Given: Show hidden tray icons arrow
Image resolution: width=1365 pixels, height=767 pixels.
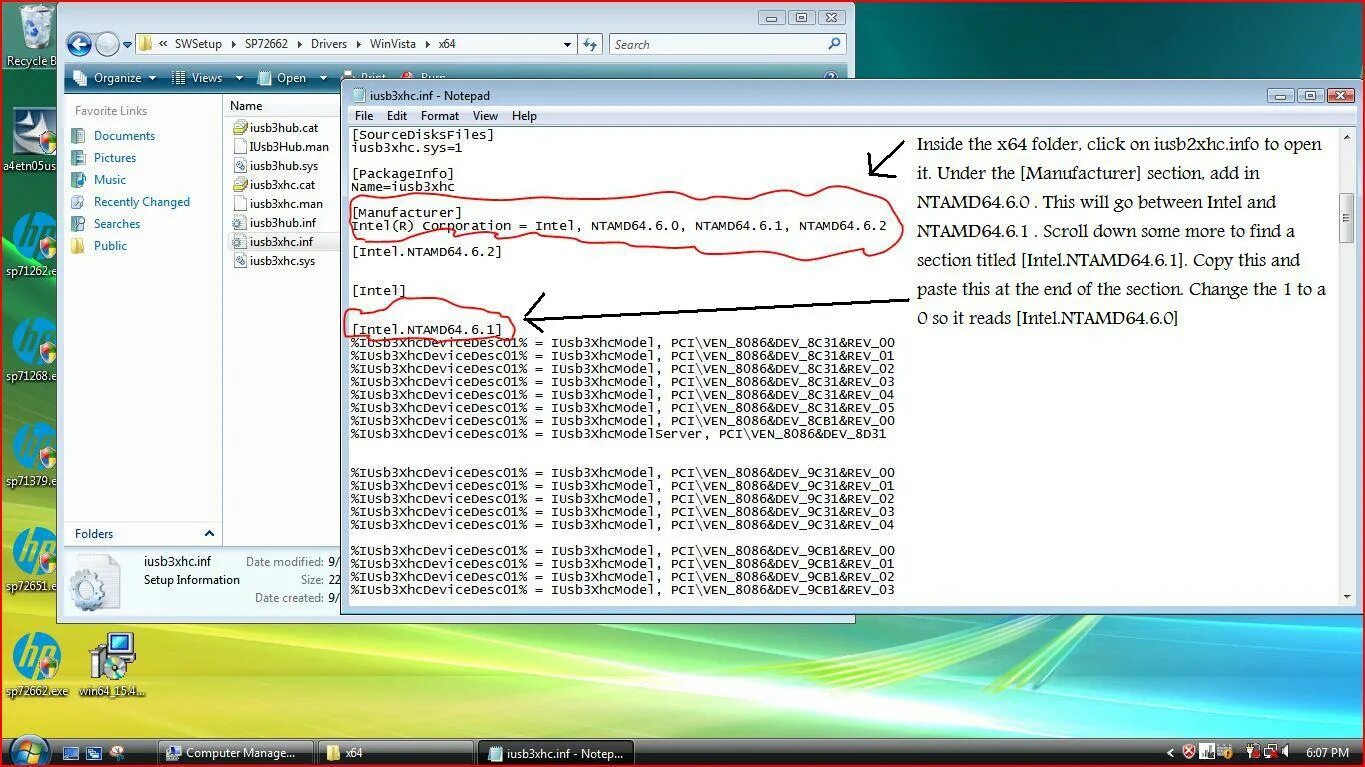Looking at the screenshot, I should [1171, 752].
